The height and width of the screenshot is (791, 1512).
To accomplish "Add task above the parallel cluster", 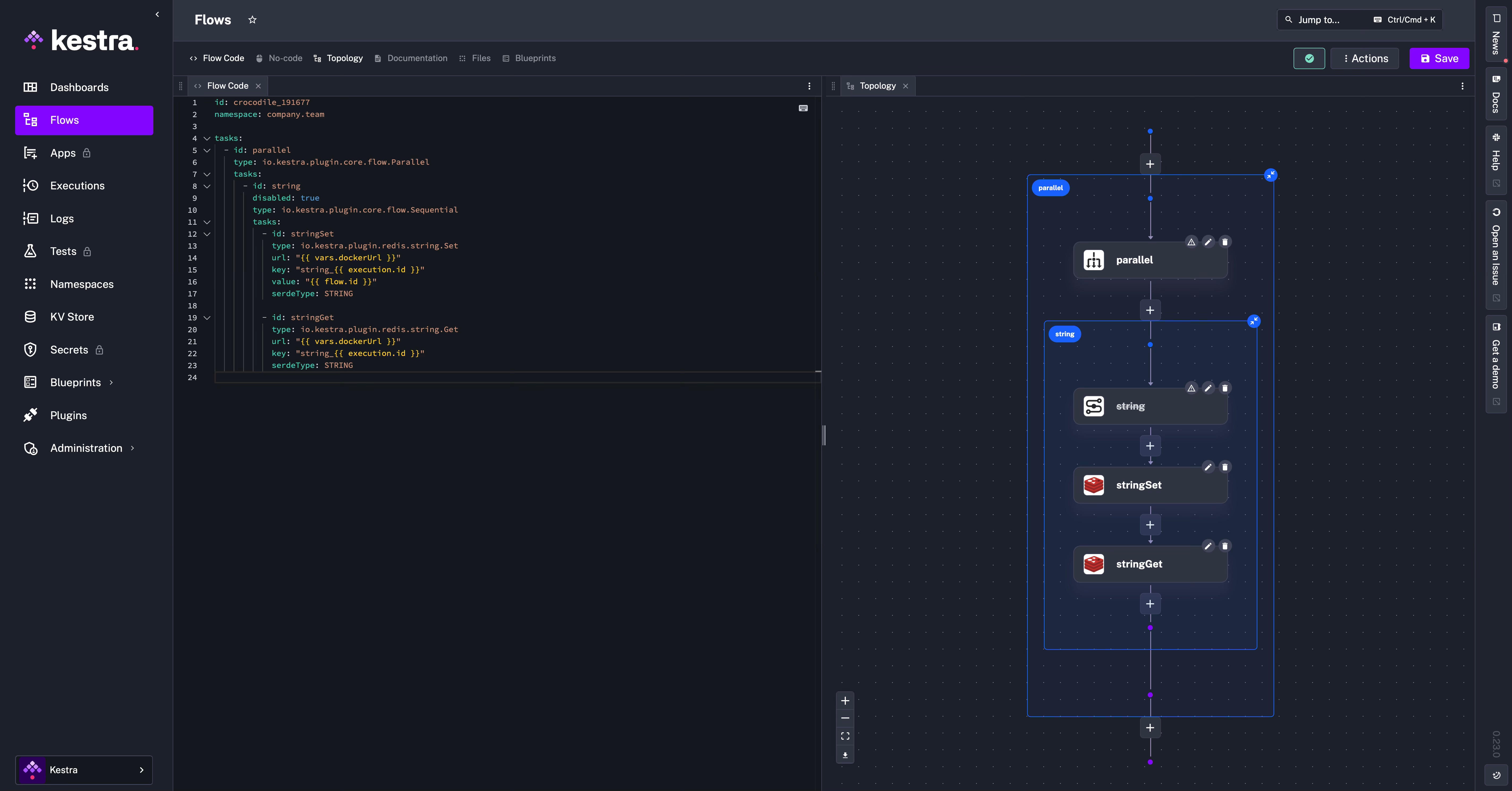I will click(x=1150, y=164).
